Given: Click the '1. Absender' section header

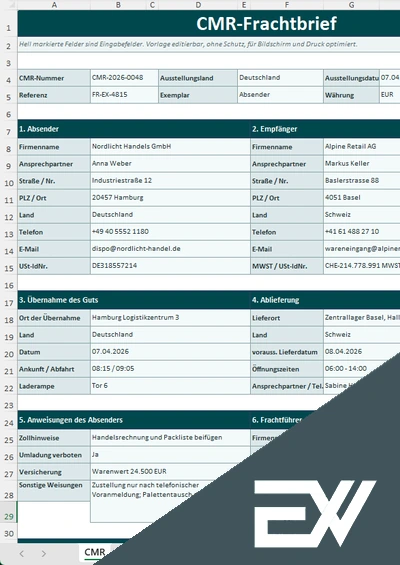Looking at the screenshot, I should click(134, 129).
